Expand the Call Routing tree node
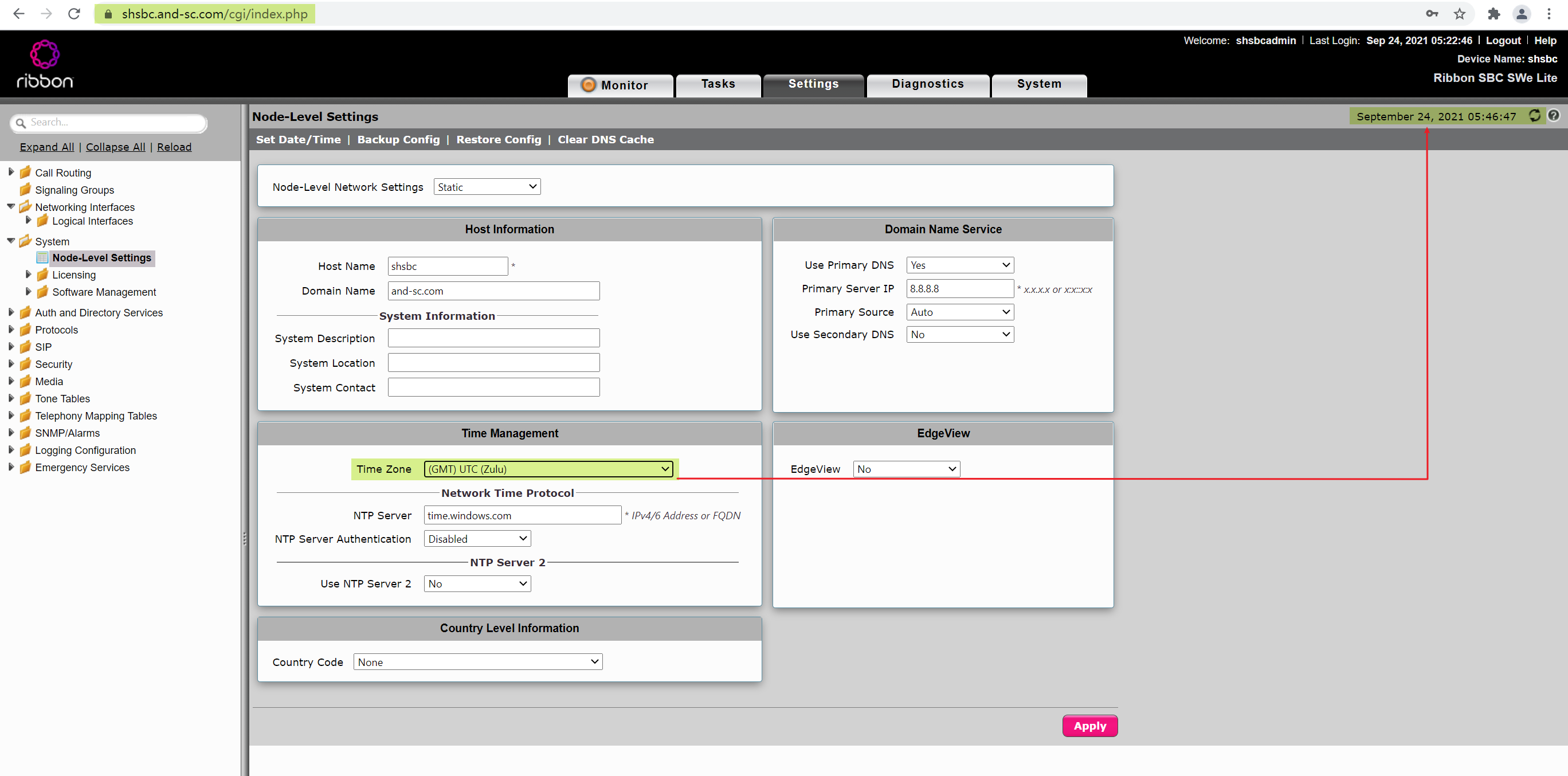Image resolution: width=1568 pixels, height=776 pixels. tap(11, 171)
